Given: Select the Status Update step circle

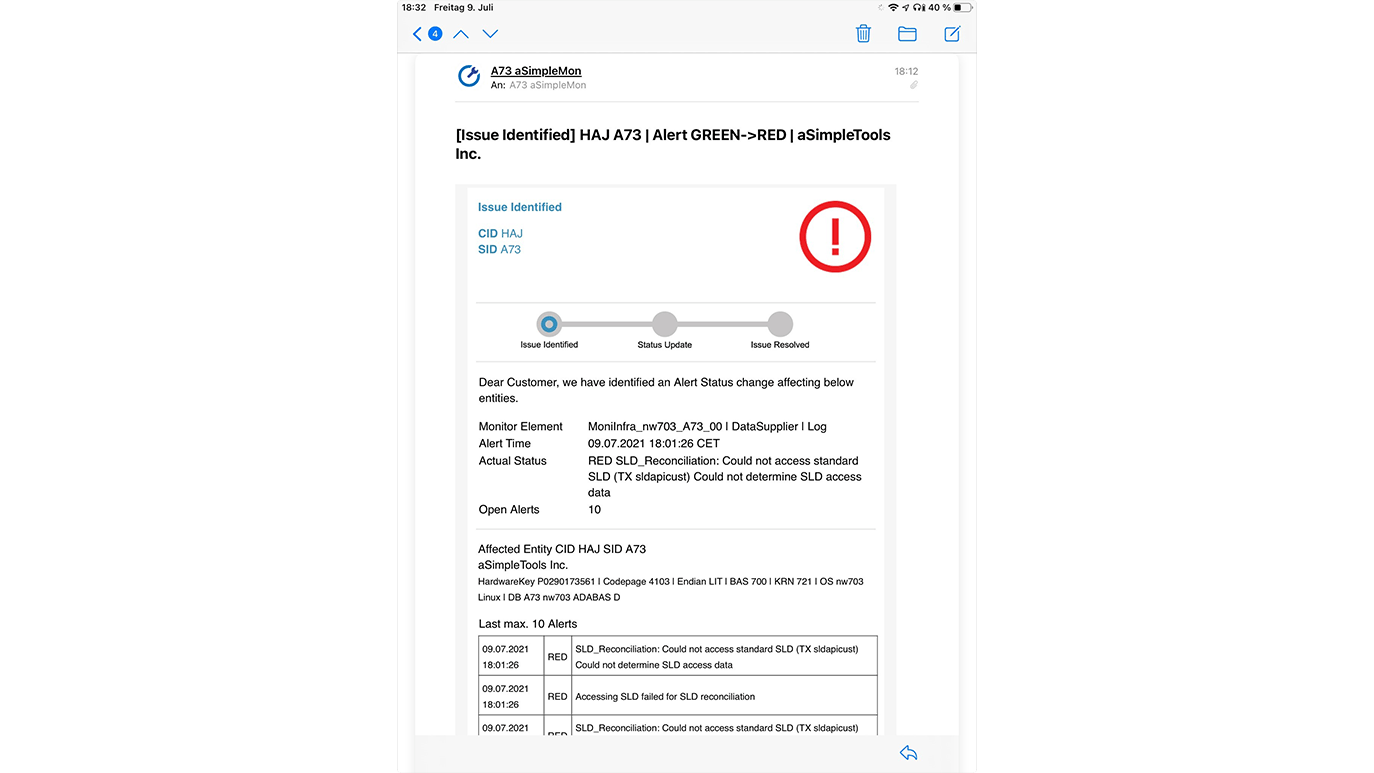Looking at the screenshot, I should pyautogui.click(x=665, y=324).
